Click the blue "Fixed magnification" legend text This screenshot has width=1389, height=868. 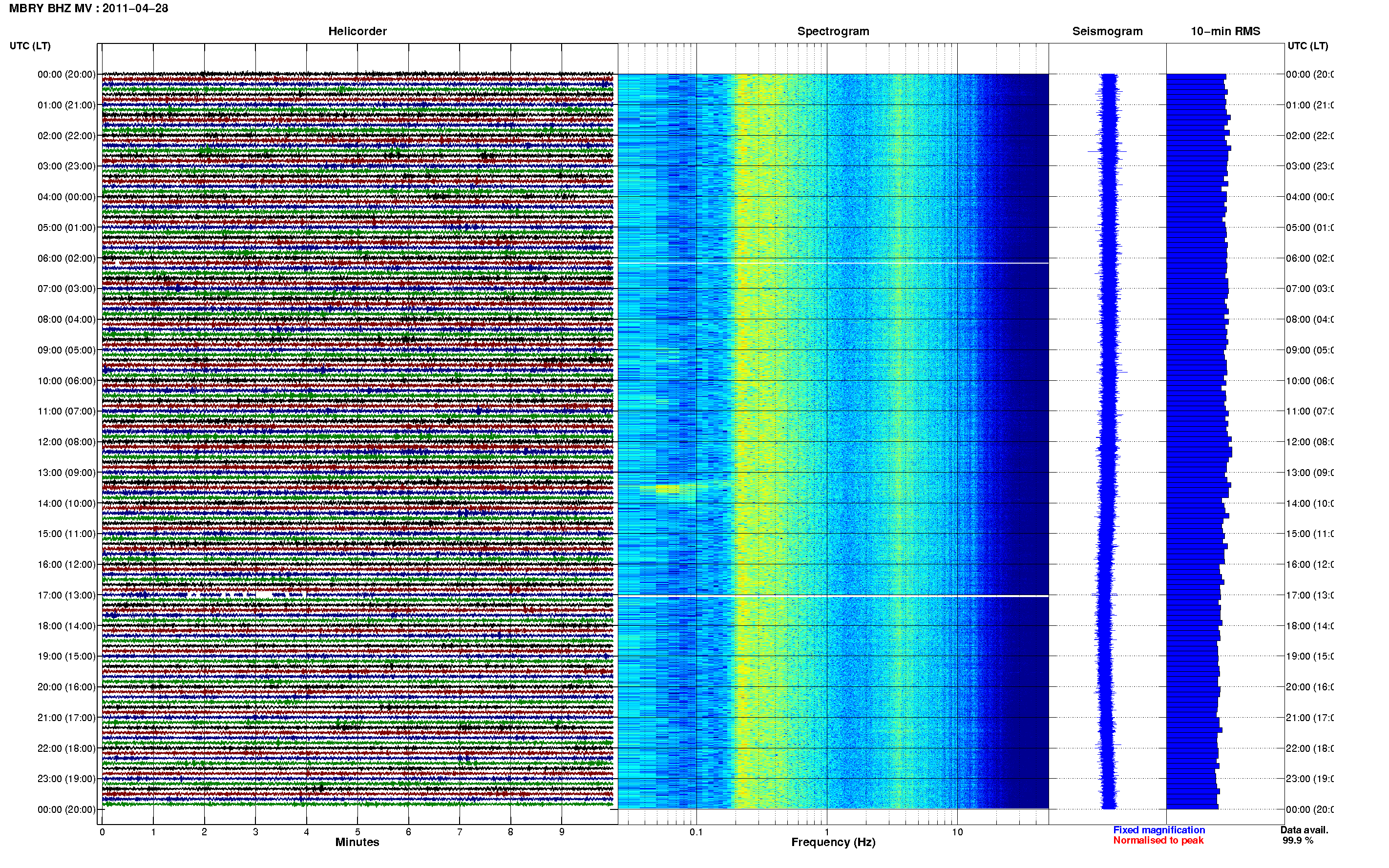pyautogui.click(x=1159, y=830)
